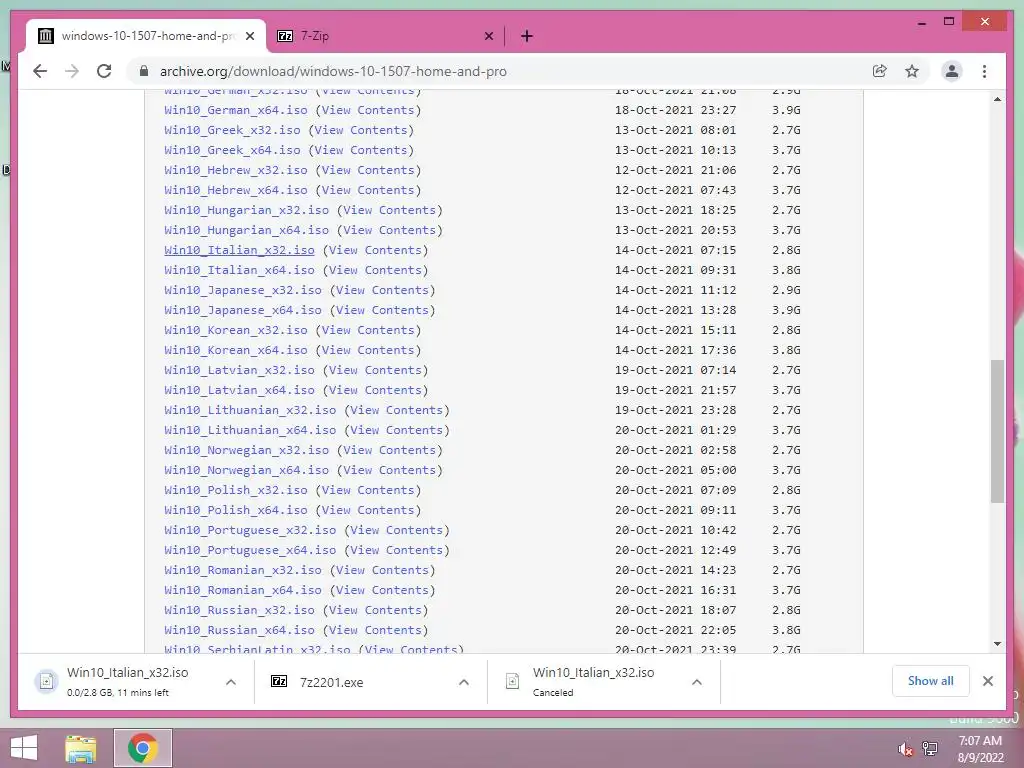Image resolution: width=1024 pixels, height=768 pixels.
Task: Open the Windows Start button
Action: coord(24,748)
